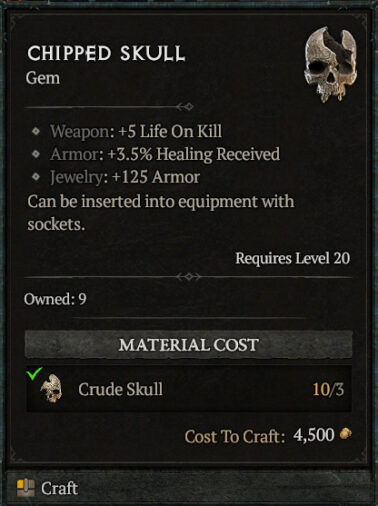Click the Craft button label

[59, 489]
